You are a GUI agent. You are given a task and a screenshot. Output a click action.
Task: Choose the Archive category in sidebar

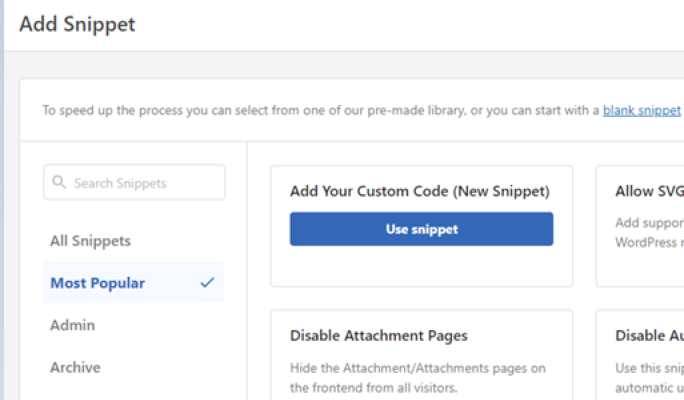click(76, 367)
